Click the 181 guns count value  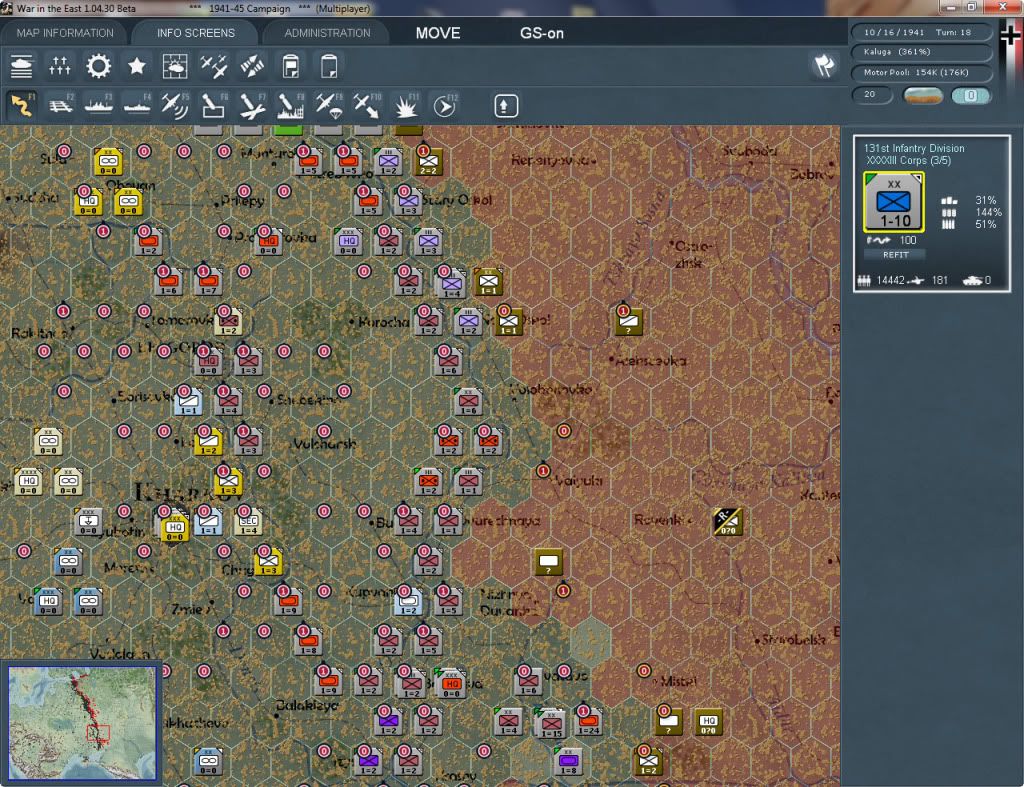[x=940, y=280]
